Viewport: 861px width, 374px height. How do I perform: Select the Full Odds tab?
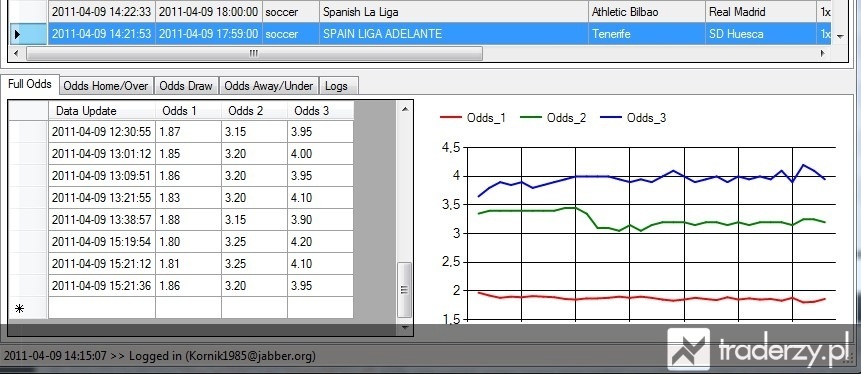30,85
